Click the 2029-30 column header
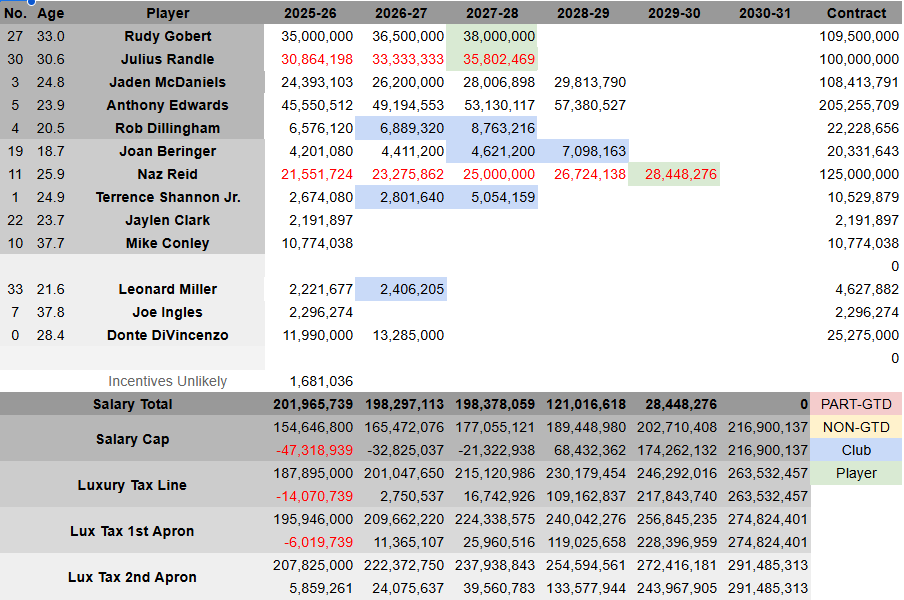The height and width of the screenshot is (600, 904). coord(675,13)
